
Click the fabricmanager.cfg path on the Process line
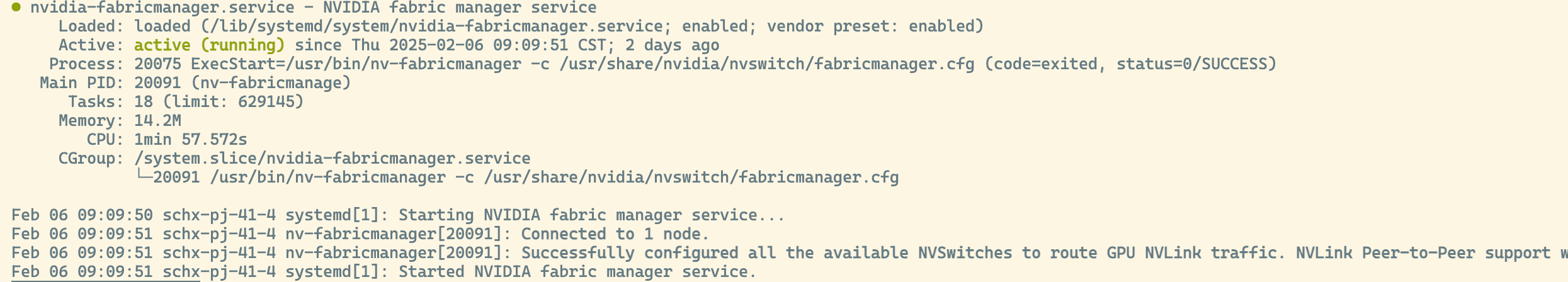pos(766,64)
